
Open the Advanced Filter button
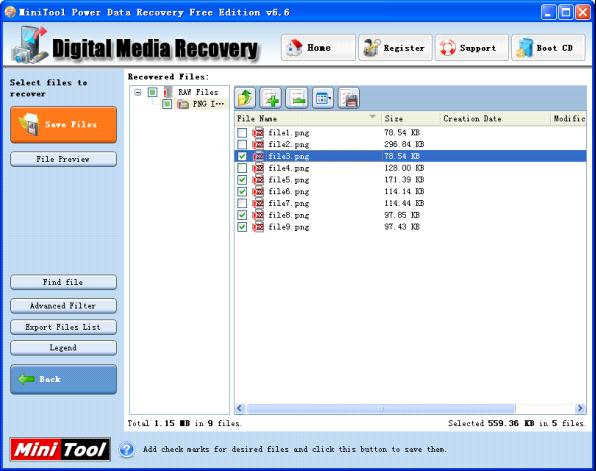click(63, 306)
